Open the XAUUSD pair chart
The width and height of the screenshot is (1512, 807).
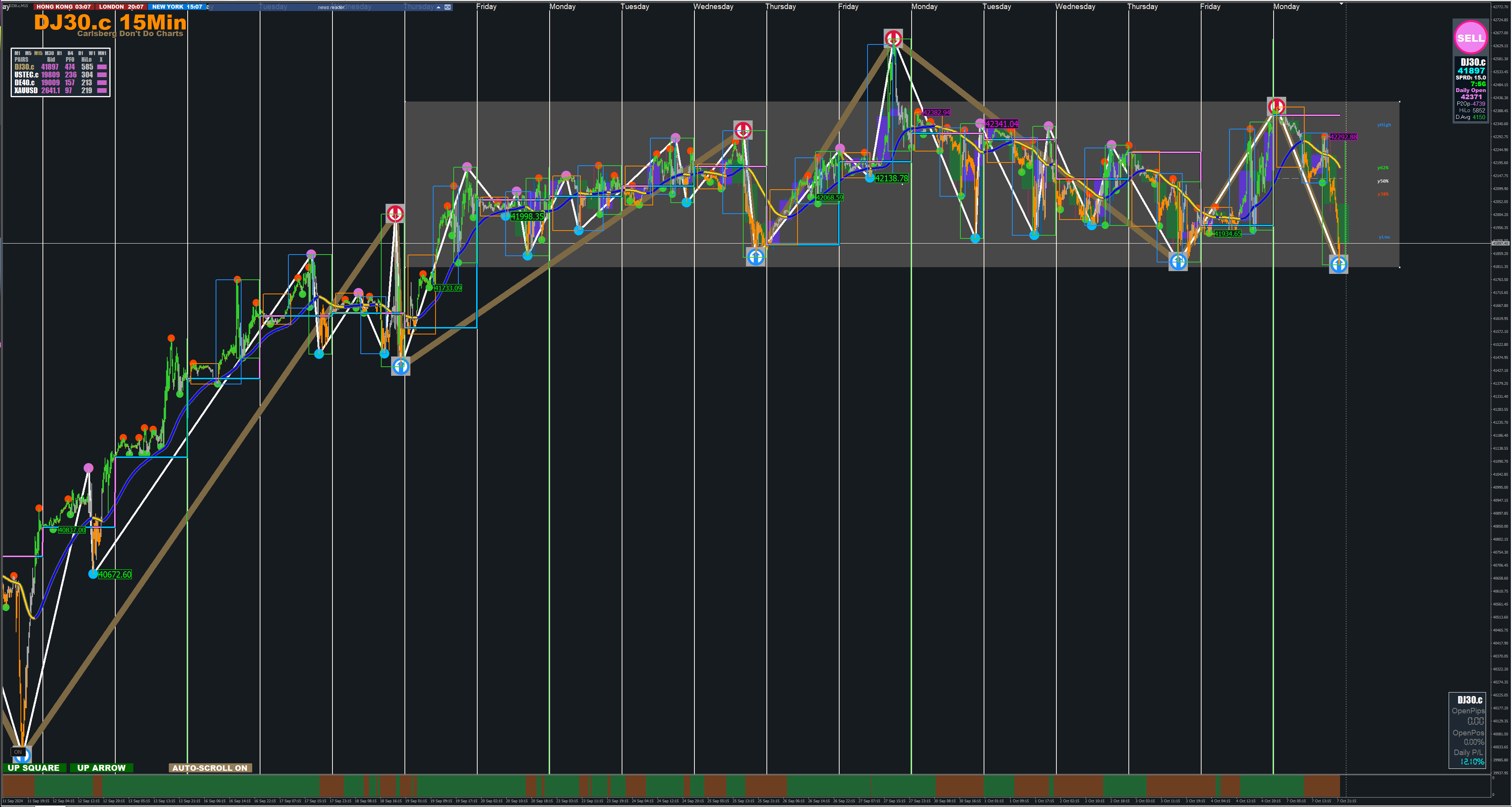26,90
